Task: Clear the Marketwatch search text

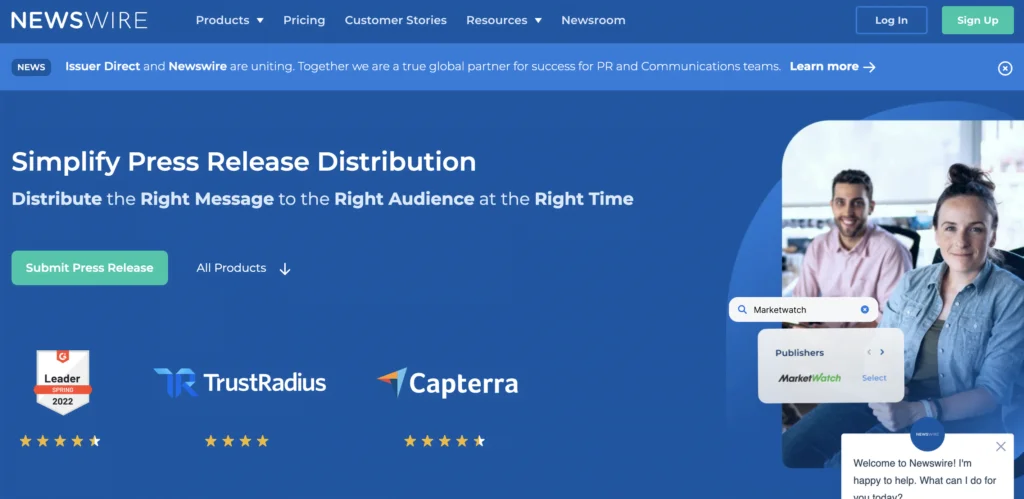Action: click(865, 310)
